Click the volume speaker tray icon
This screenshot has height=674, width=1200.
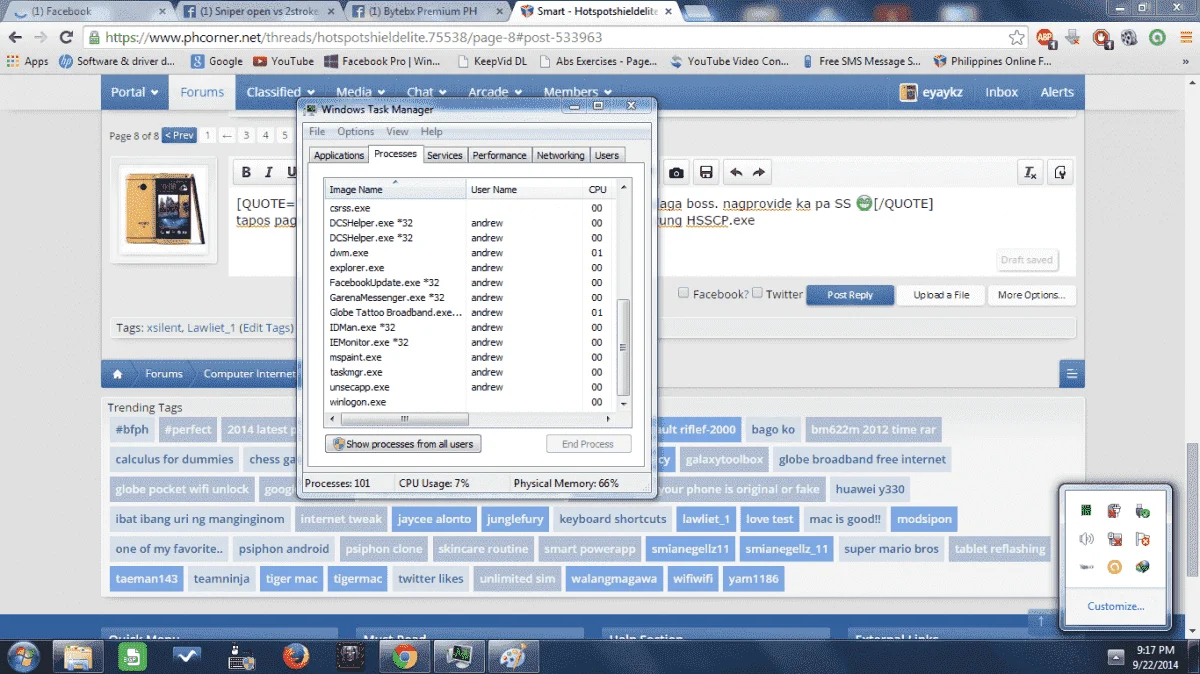(x=1086, y=539)
